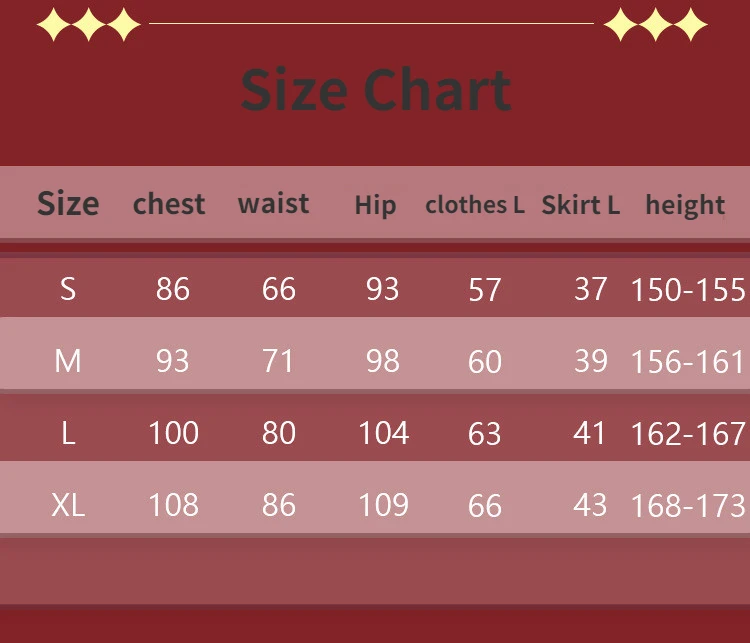
Task: Select the 156-161 height range
Action: point(688,361)
